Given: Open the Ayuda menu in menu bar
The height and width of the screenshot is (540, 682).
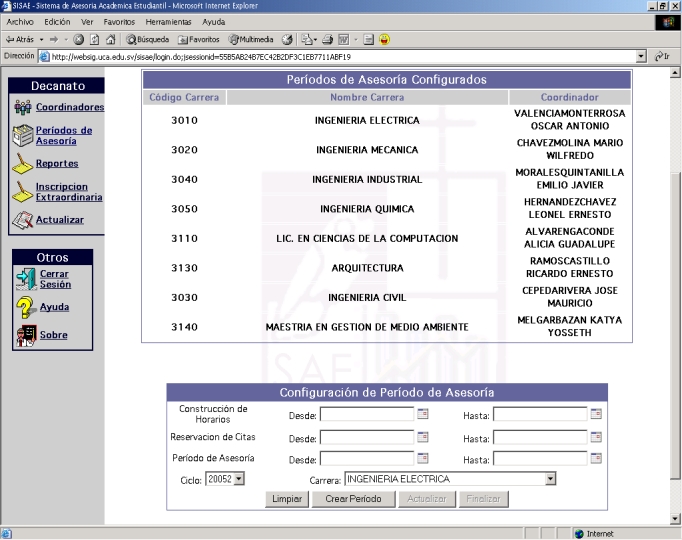Looking at the screenshot, I should coord(214,22).
